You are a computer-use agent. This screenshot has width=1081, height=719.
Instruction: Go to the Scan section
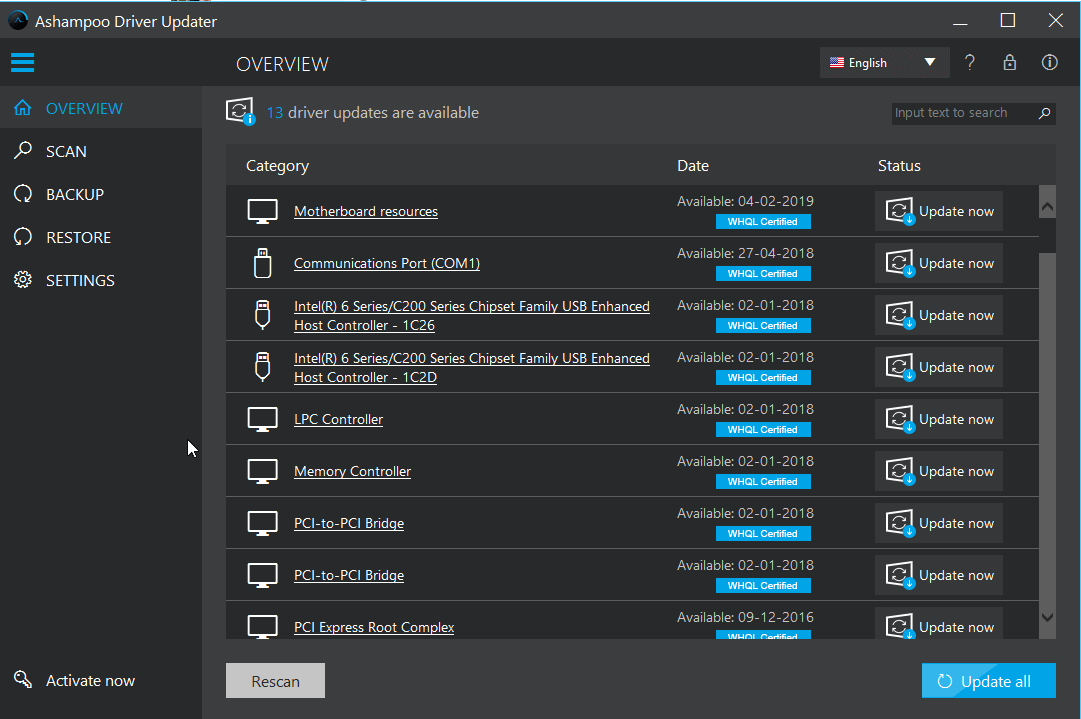66,151
